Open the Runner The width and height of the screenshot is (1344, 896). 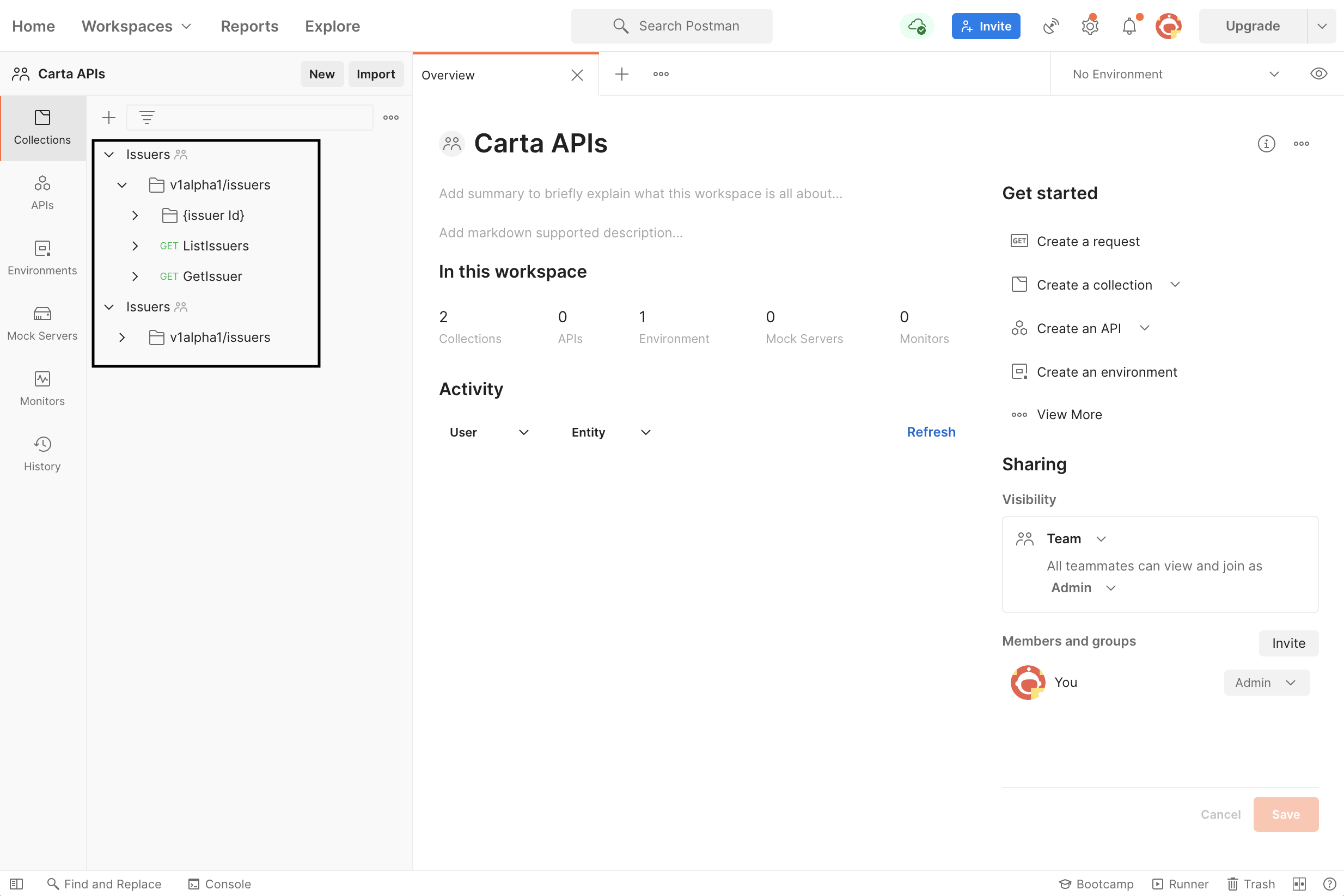click(1180, 884)
